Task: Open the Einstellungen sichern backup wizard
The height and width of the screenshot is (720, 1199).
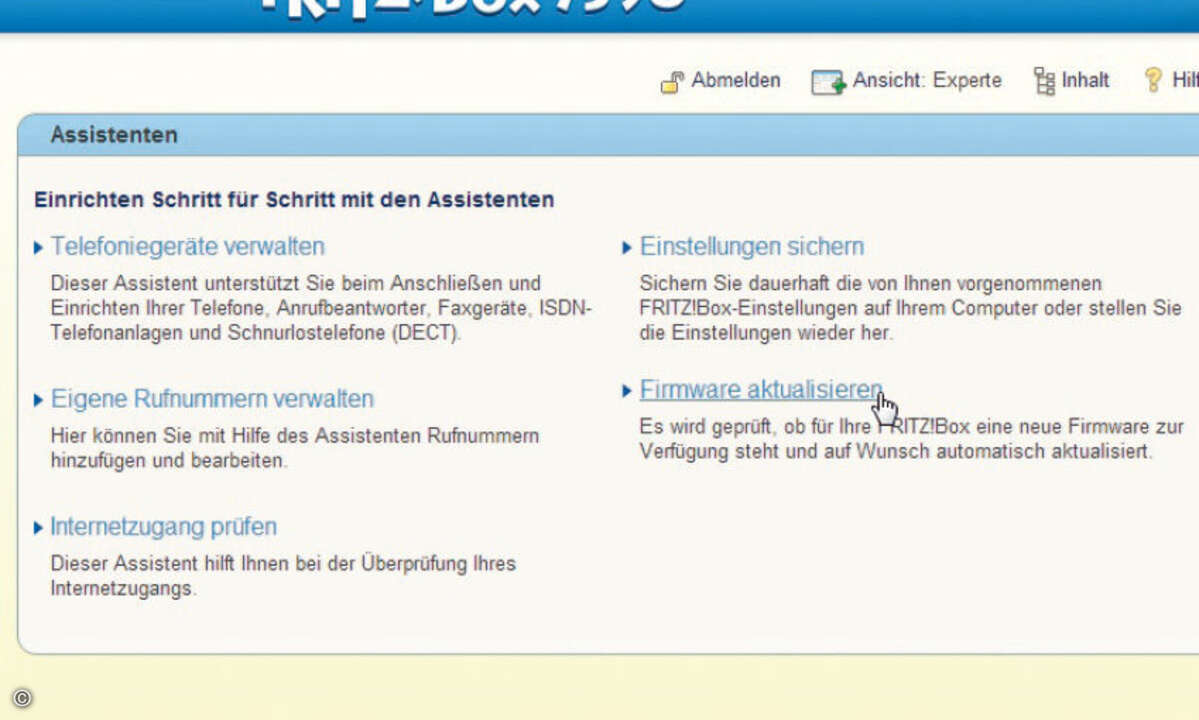Action: point(752,246)
